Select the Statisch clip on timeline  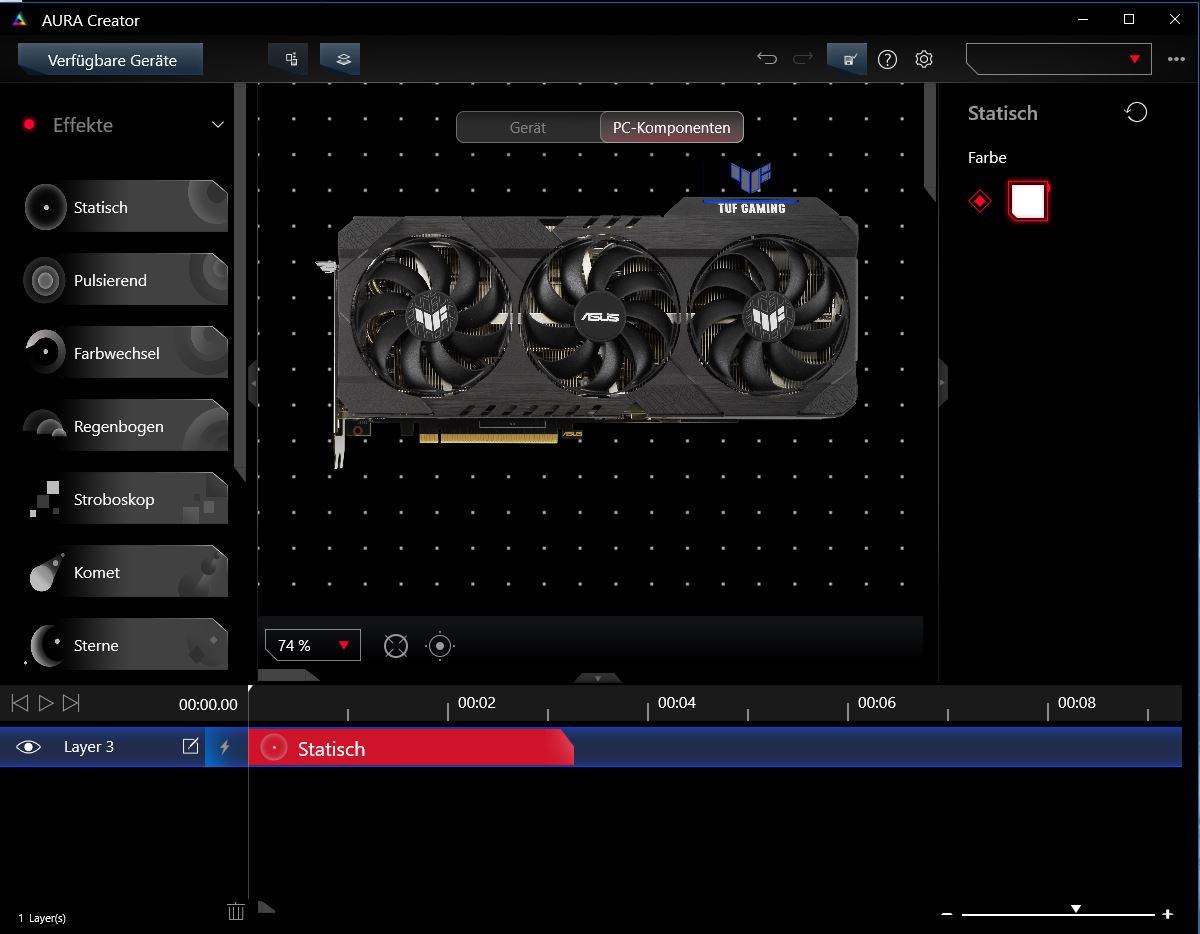(x=411, y=748)
